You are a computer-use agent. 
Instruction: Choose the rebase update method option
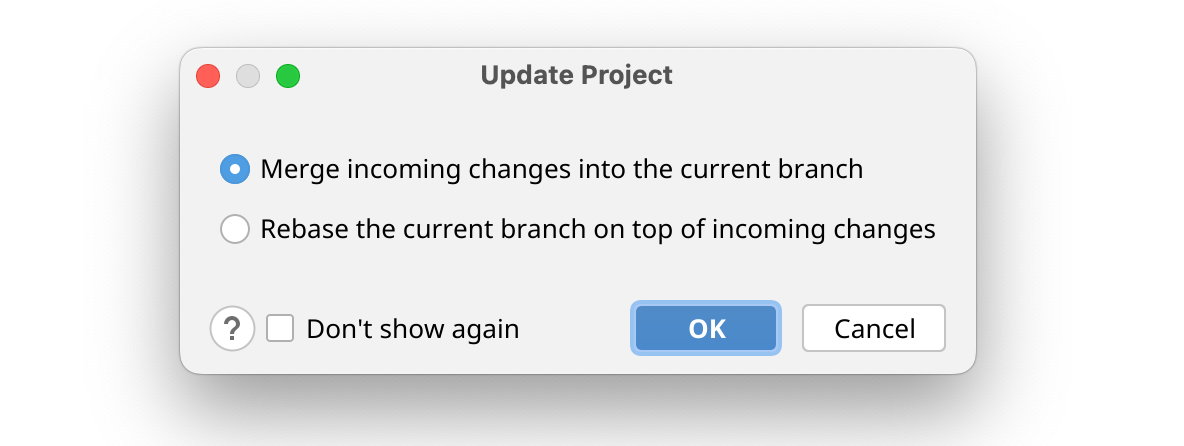coord(234,229)
